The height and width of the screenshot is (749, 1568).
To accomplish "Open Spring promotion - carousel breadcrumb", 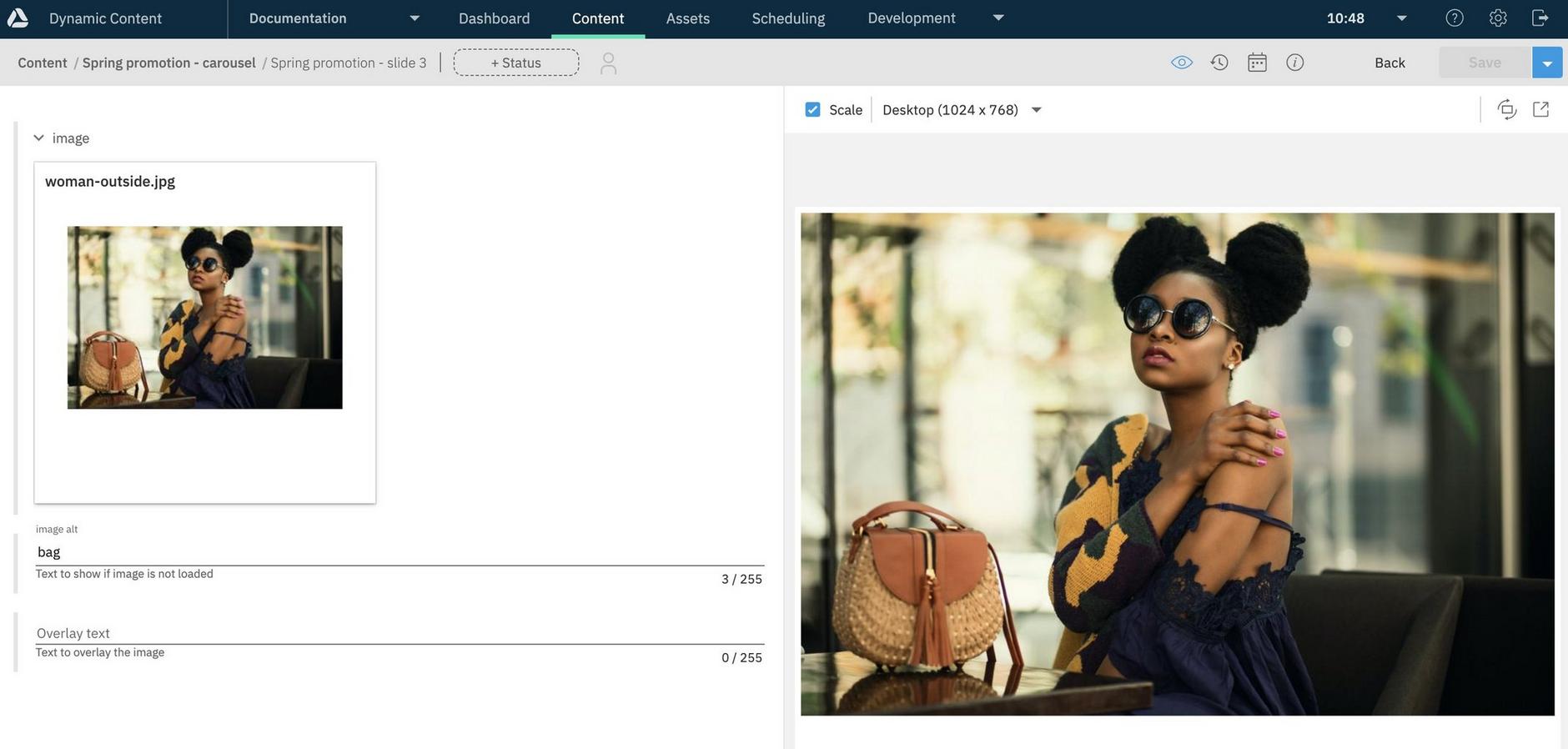I will [168, 63].
